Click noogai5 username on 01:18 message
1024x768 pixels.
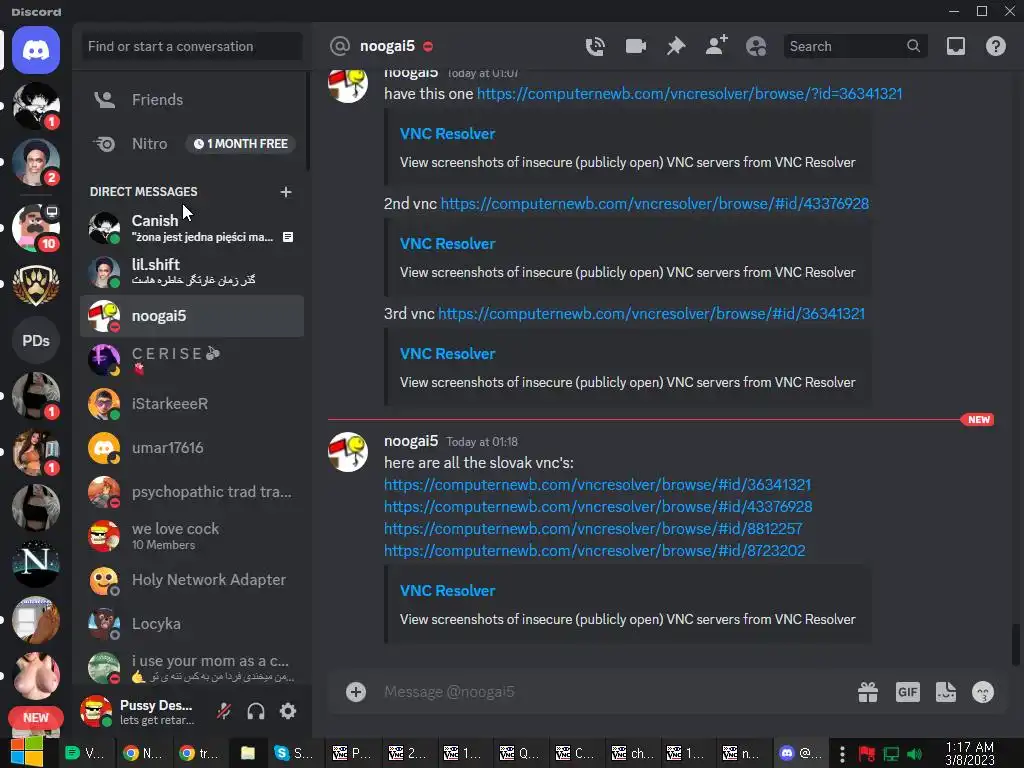point(411,441)
